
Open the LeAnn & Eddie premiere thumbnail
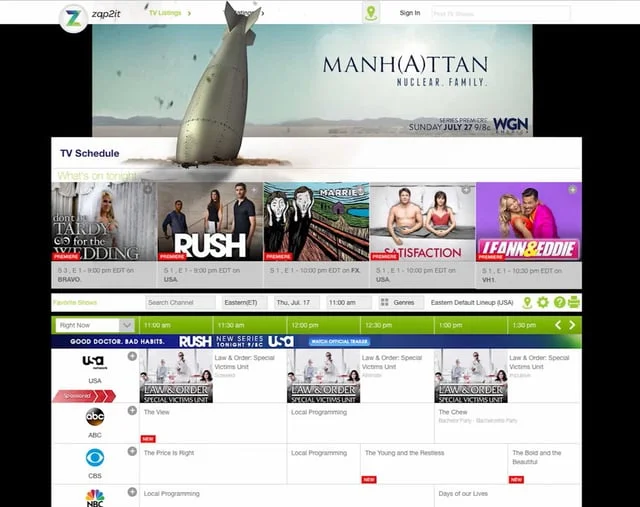pos(529,222)
